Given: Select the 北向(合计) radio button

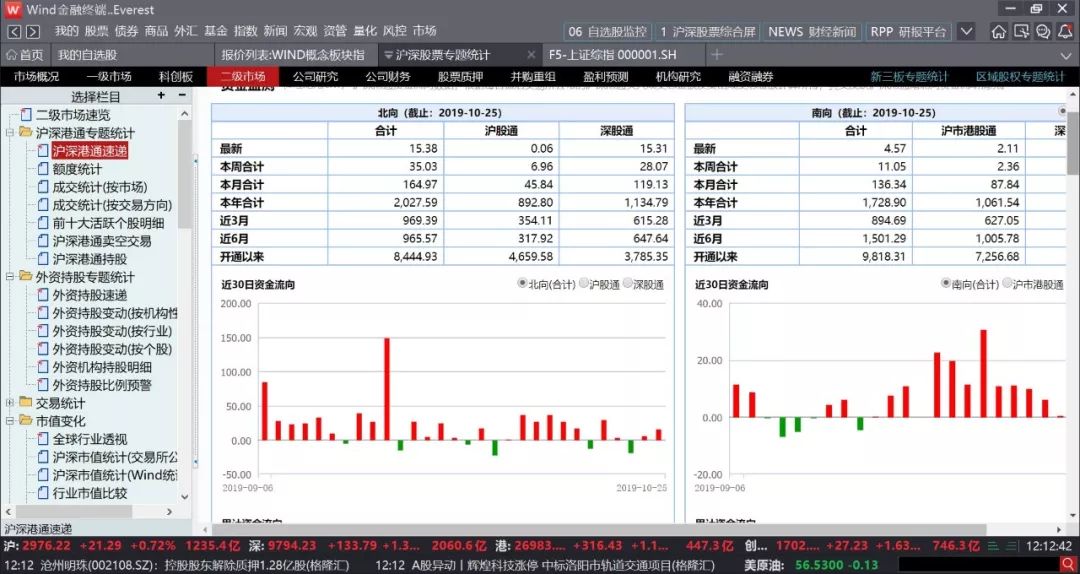Looking at the screenshot, I should tap(522, 284).
